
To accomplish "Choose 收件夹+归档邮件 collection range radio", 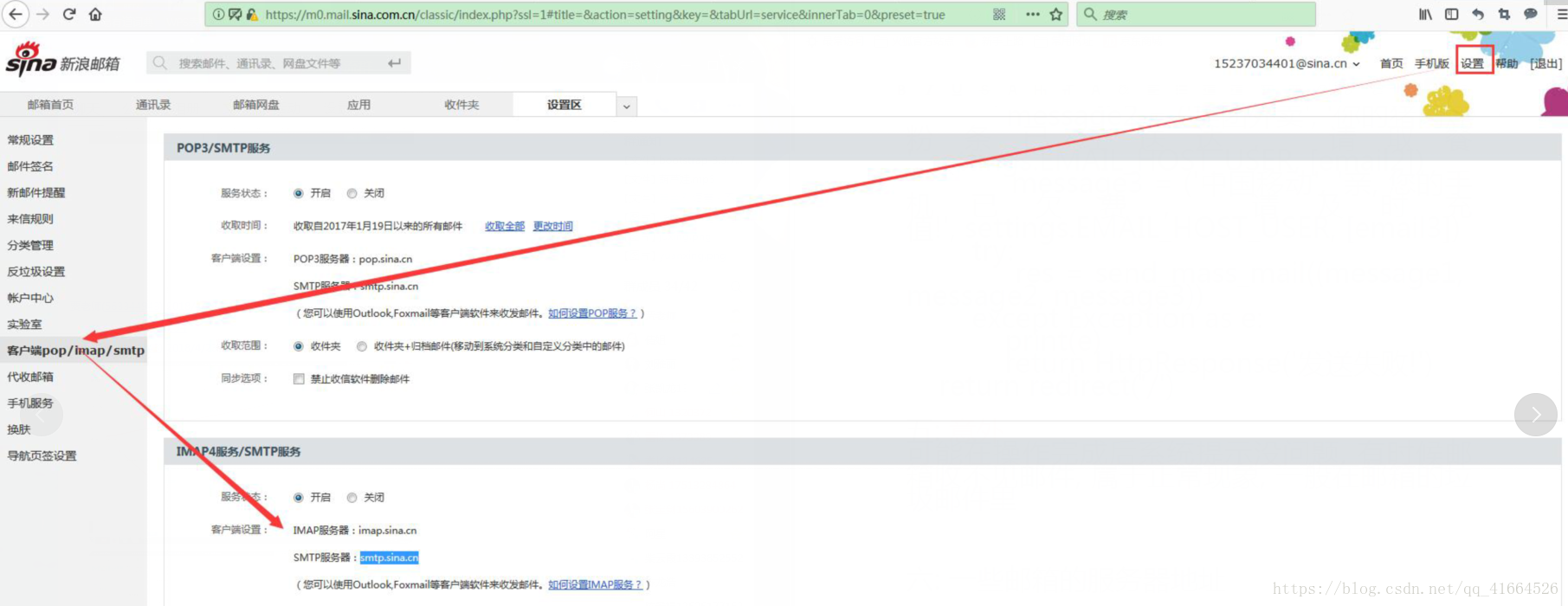I will [362, 346].
